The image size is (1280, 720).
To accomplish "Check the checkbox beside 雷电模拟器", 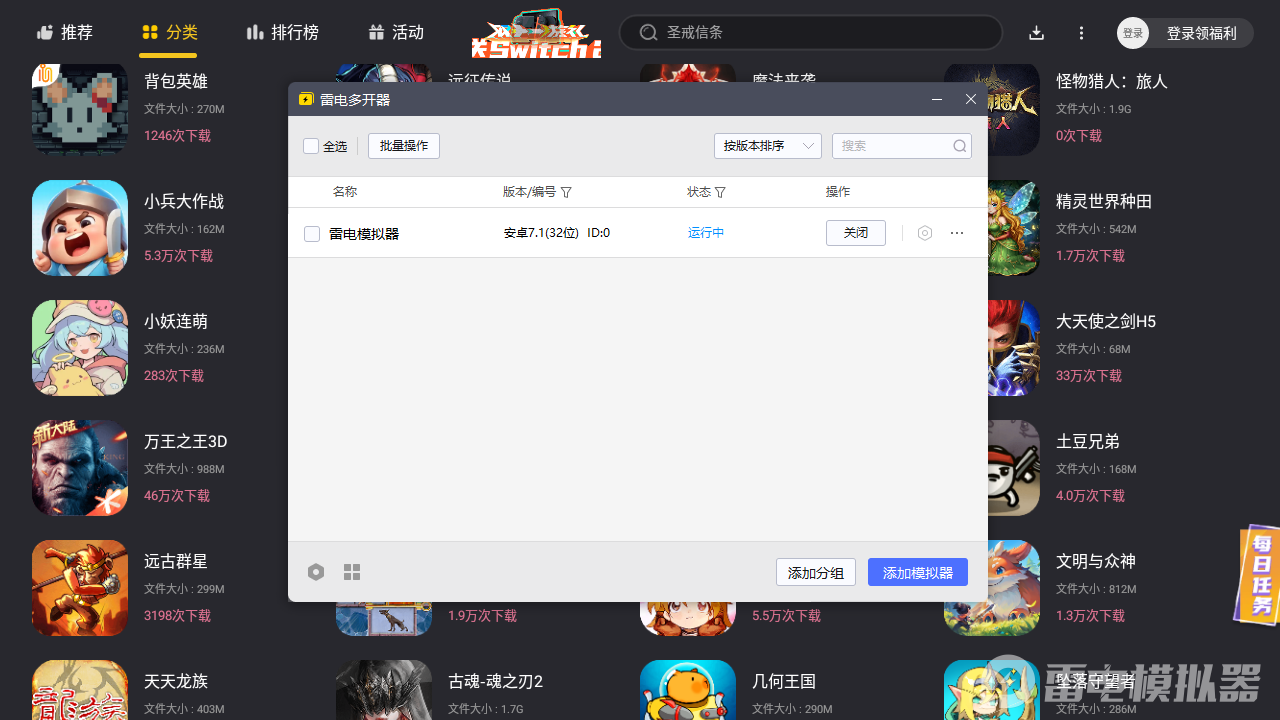I will [x=311, y=232].
